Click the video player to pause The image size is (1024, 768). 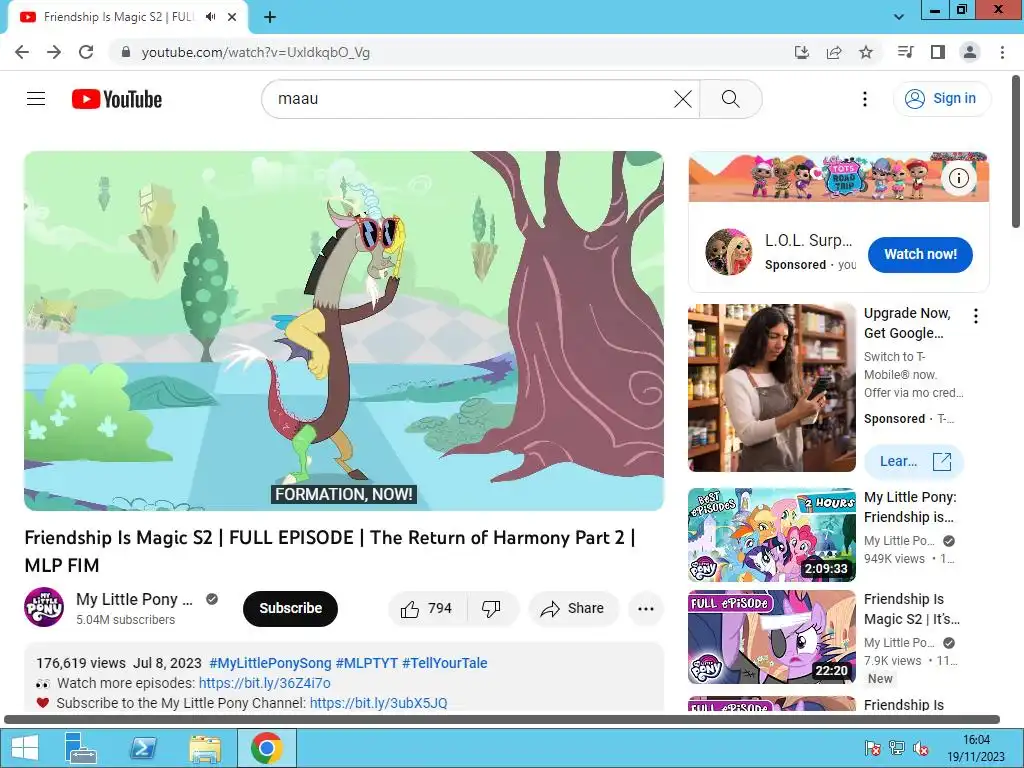344,330
